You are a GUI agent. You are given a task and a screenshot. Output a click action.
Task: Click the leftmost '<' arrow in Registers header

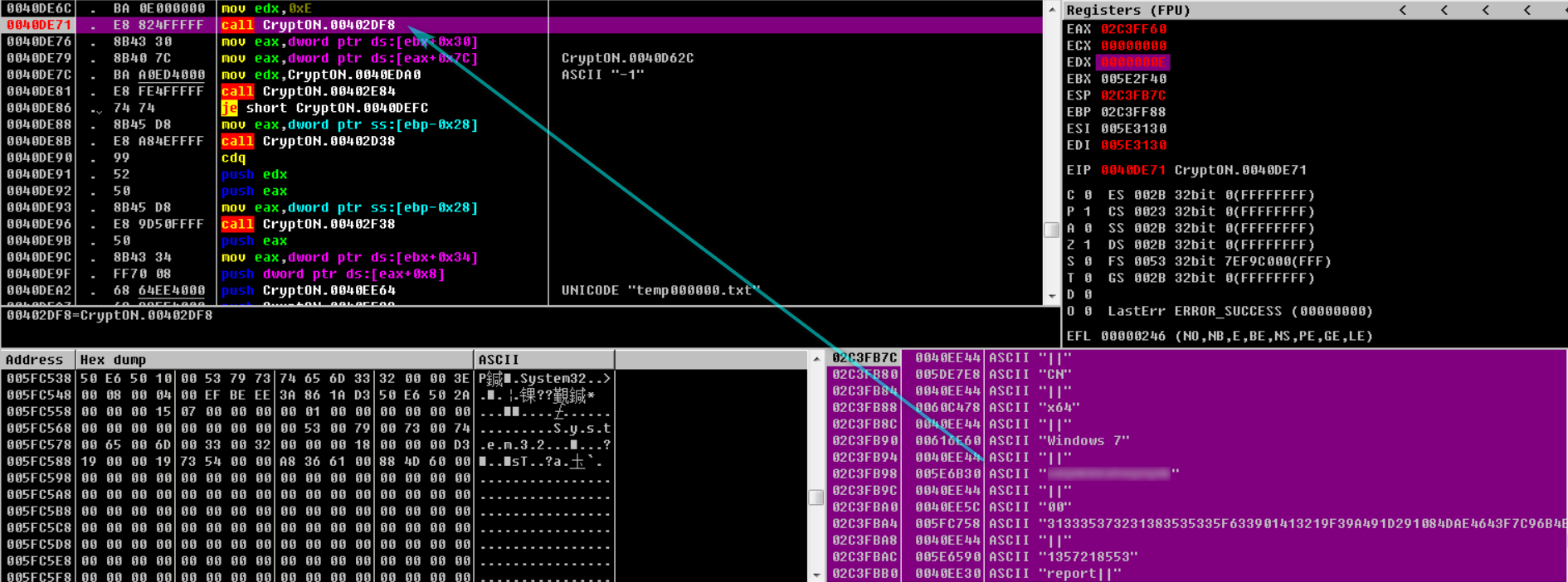1402,10
